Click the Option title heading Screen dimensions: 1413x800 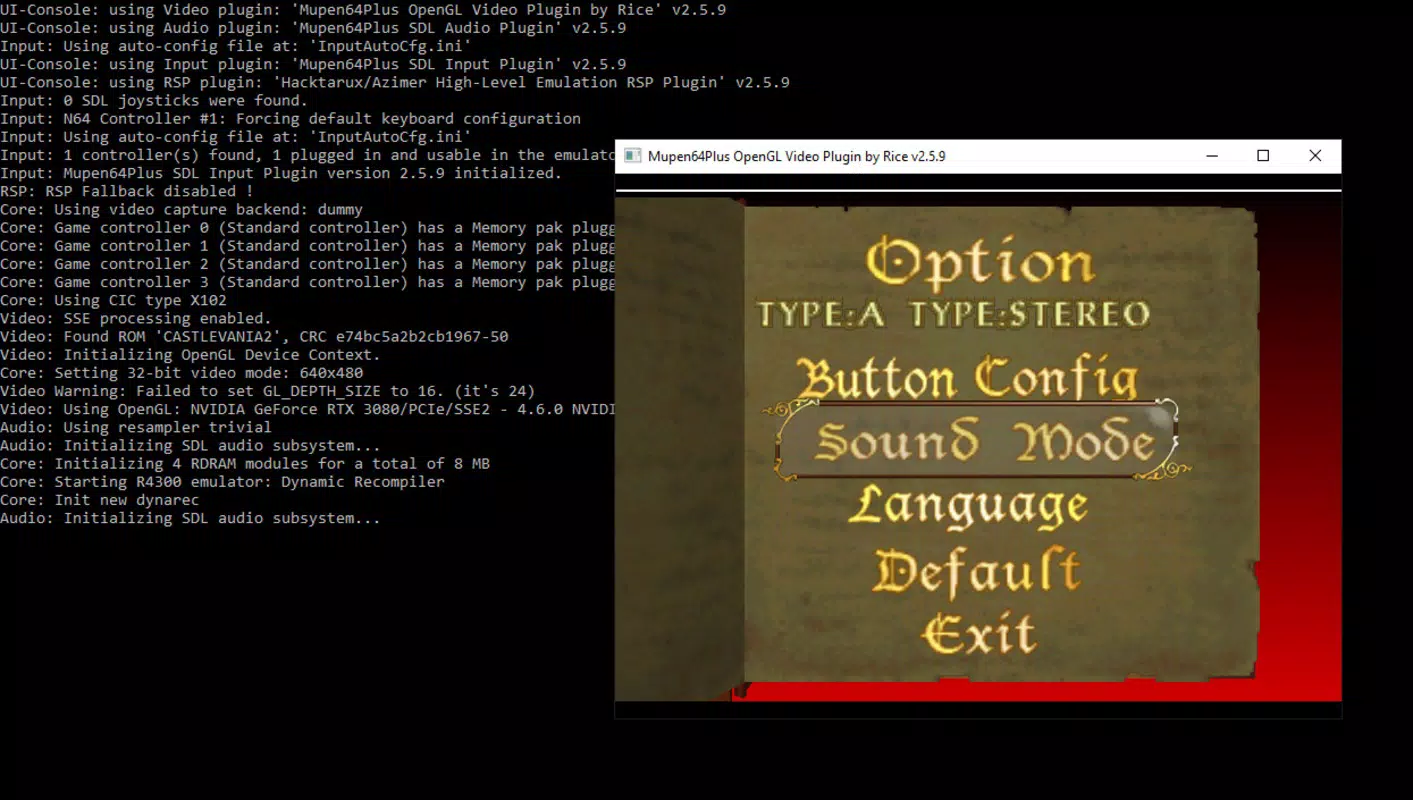click(x=980, y=262)
